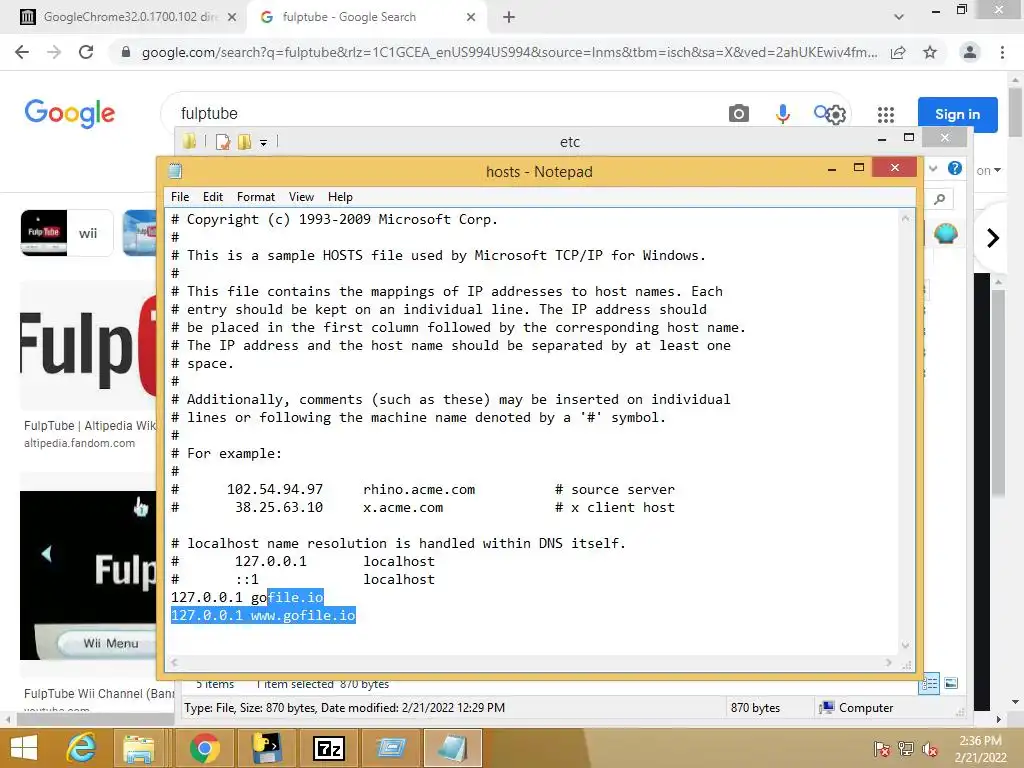
Task: Open the altipedia.fandom.com source link
Action: coord(80,443)
